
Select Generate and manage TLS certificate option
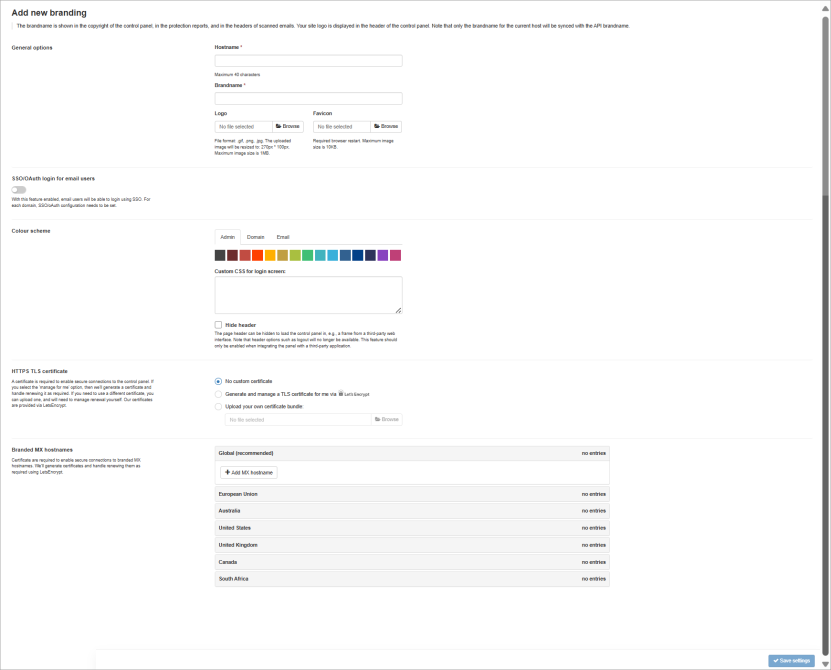click(218, 394)
